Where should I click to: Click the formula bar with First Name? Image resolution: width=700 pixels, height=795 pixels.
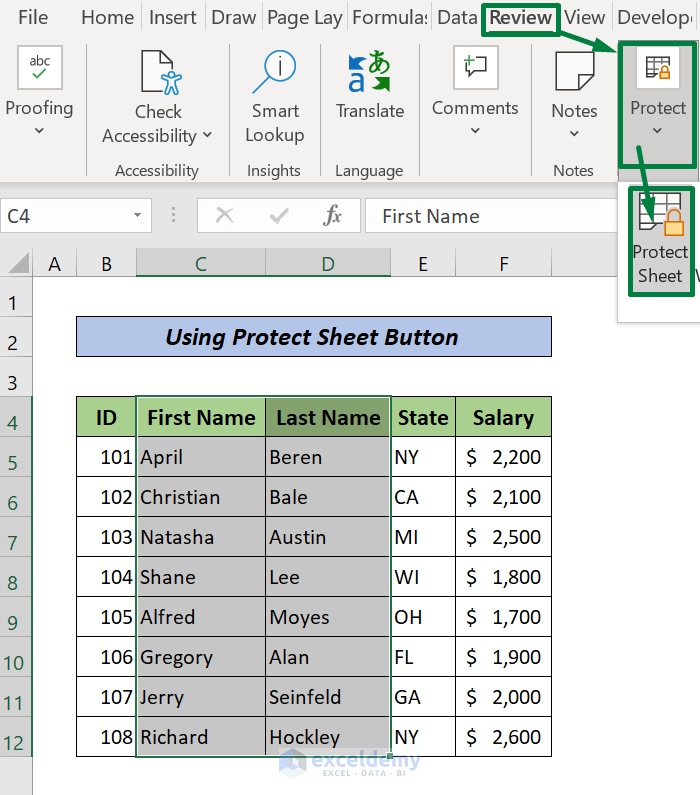(491, 216)
